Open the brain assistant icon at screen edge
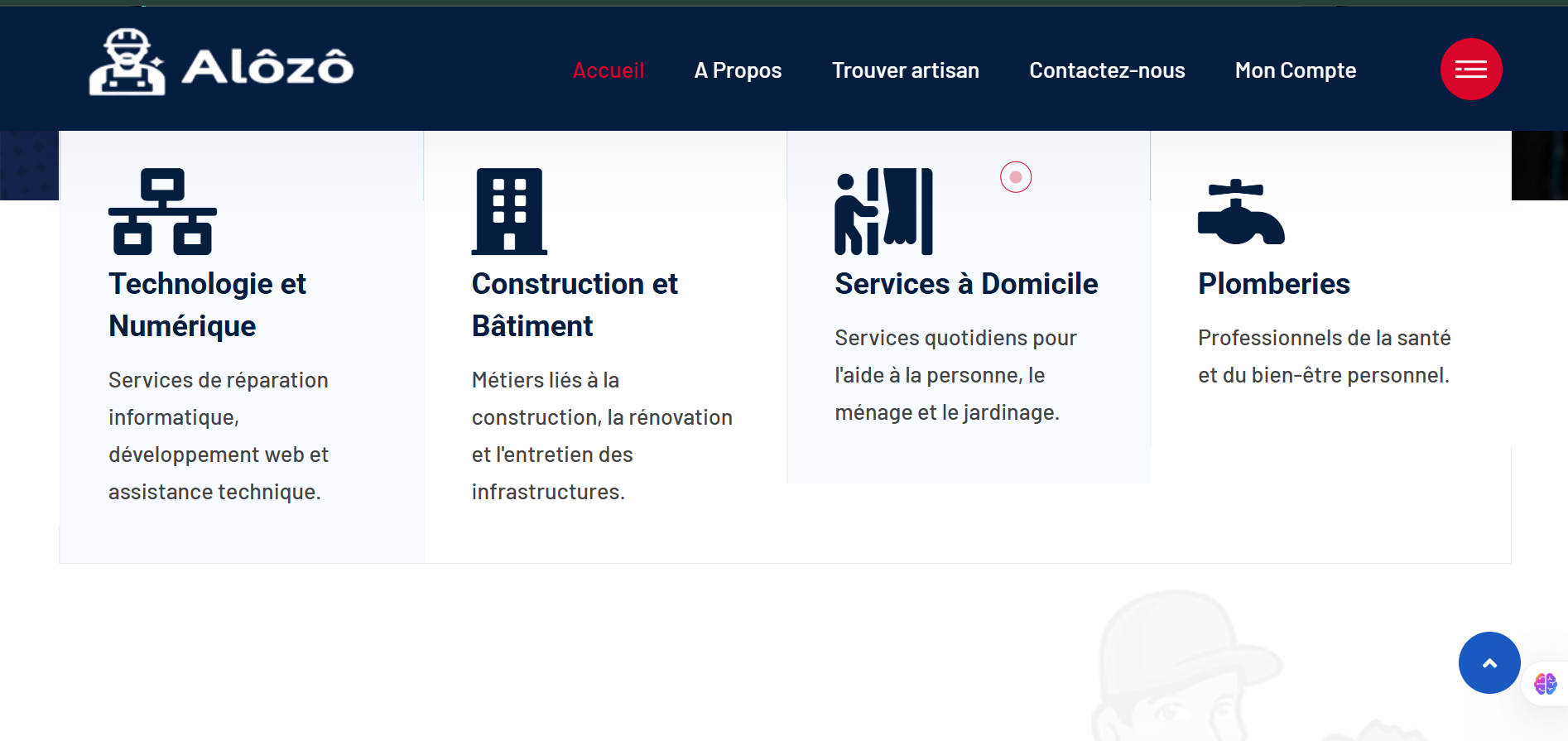 click(x=1546, y=684)
